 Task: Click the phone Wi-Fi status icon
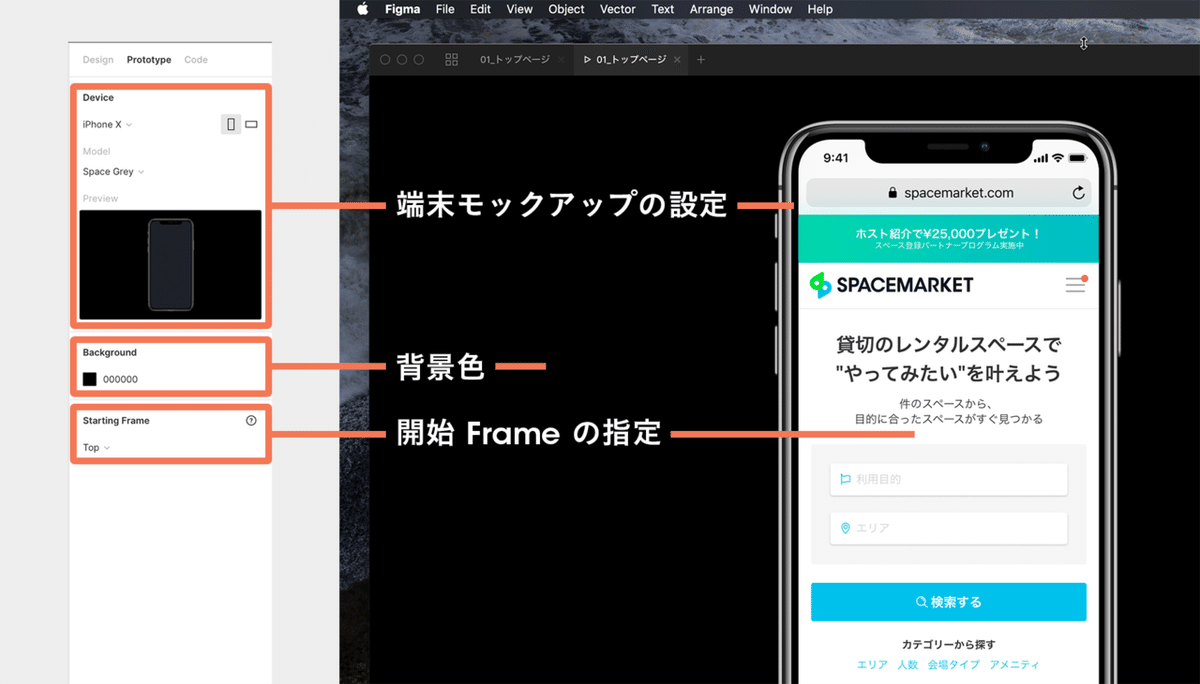1057,158
